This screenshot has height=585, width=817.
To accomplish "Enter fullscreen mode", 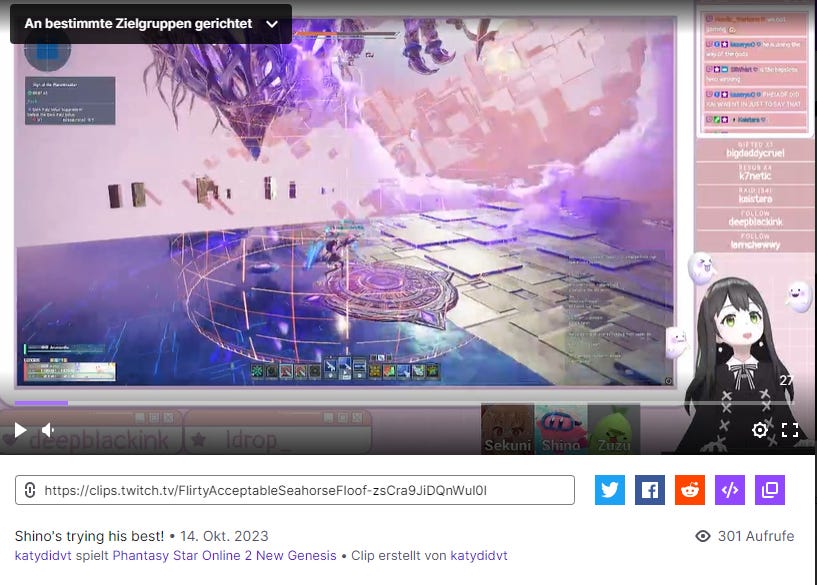I will coord(790,430).
